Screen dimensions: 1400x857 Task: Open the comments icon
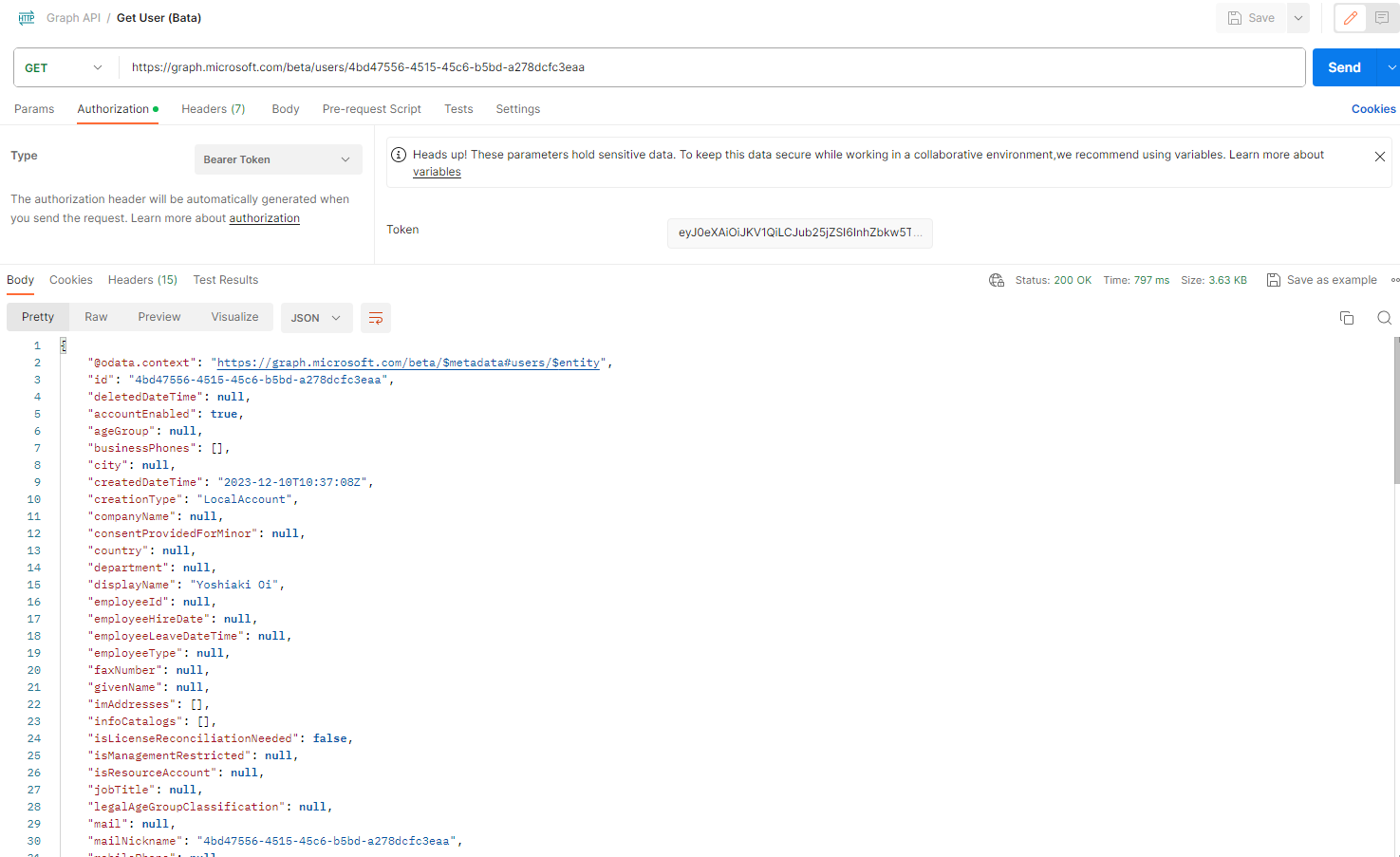pos(1382,18)
